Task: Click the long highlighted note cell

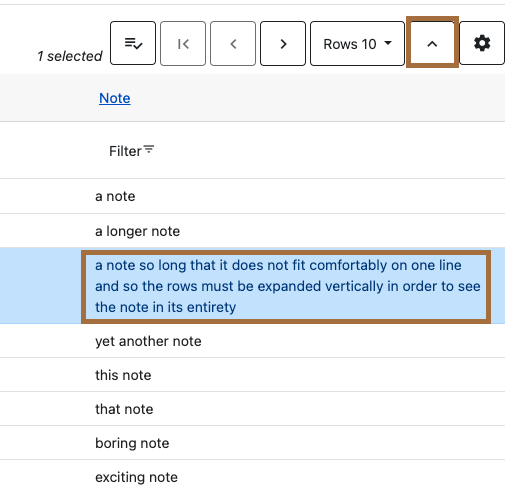Action: click(x=286, y=286)
